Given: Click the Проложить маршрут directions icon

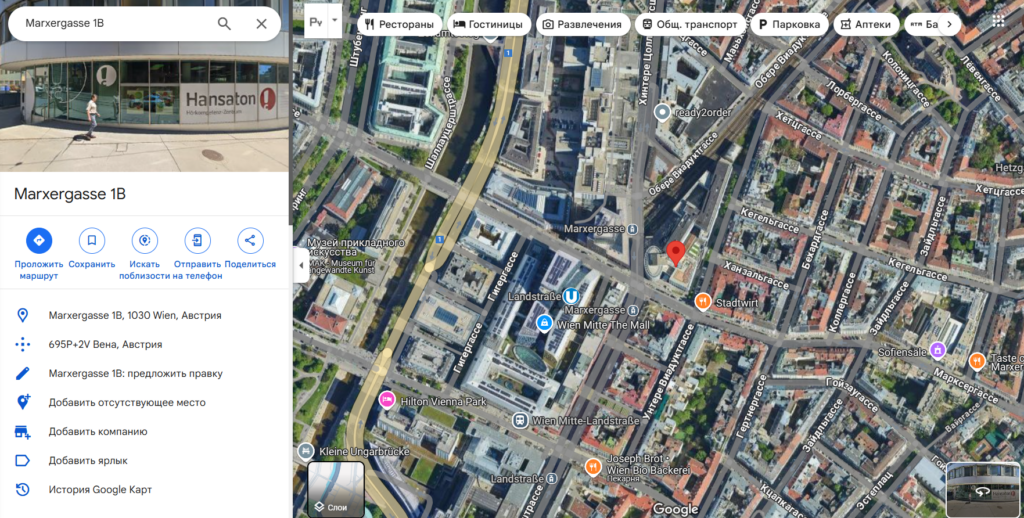Looking at the screenshot, I should click(x=39, y=240).
